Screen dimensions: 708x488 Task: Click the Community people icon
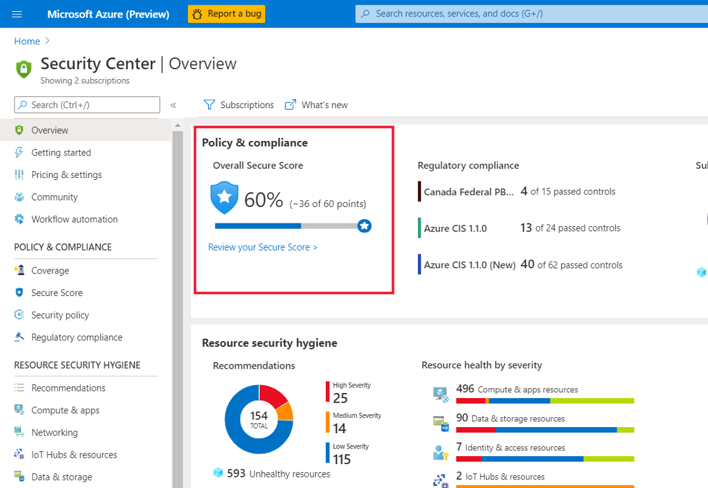click(x=19, y=197)
